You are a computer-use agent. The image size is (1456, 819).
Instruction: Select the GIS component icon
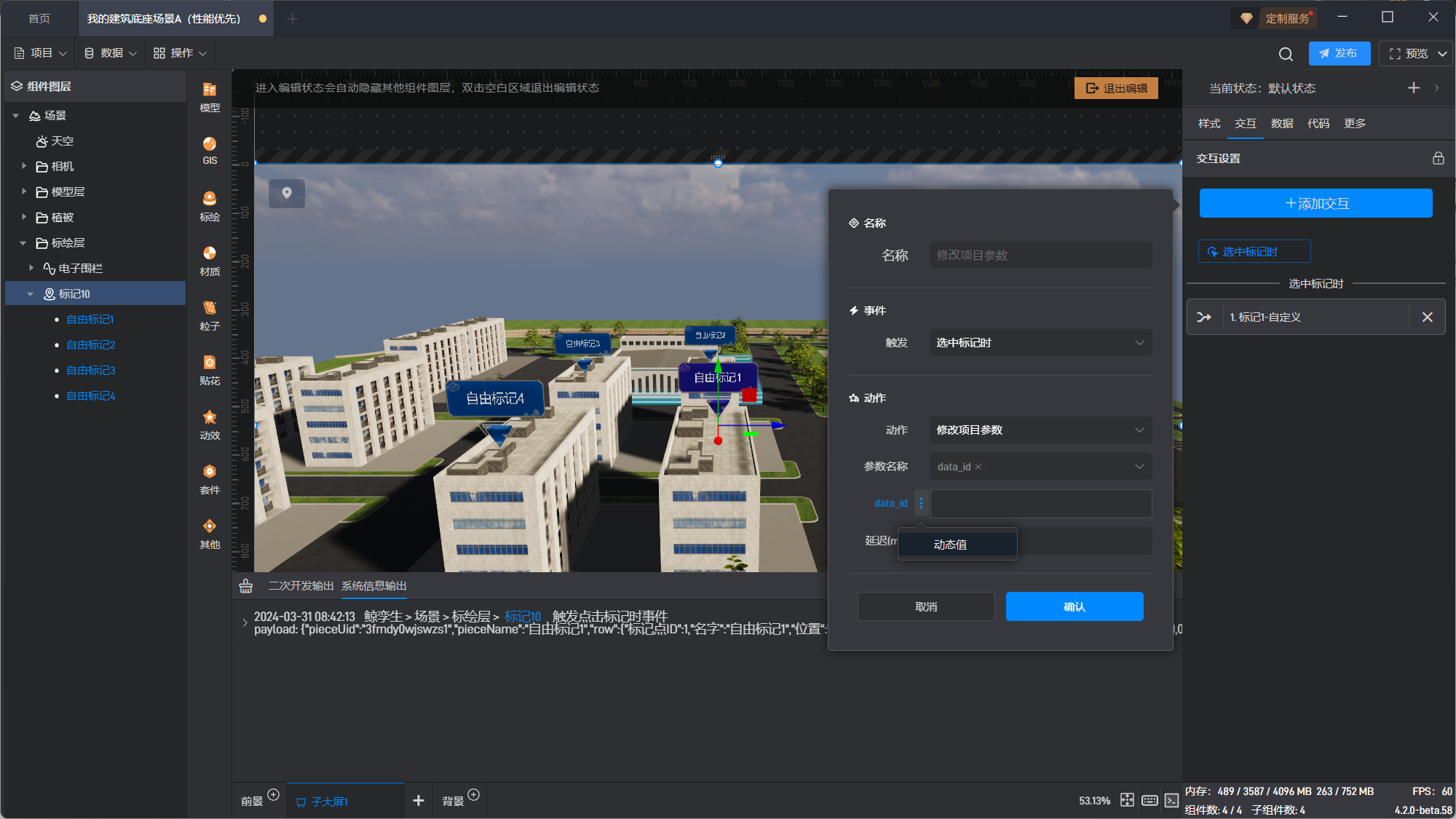[210, 150]
